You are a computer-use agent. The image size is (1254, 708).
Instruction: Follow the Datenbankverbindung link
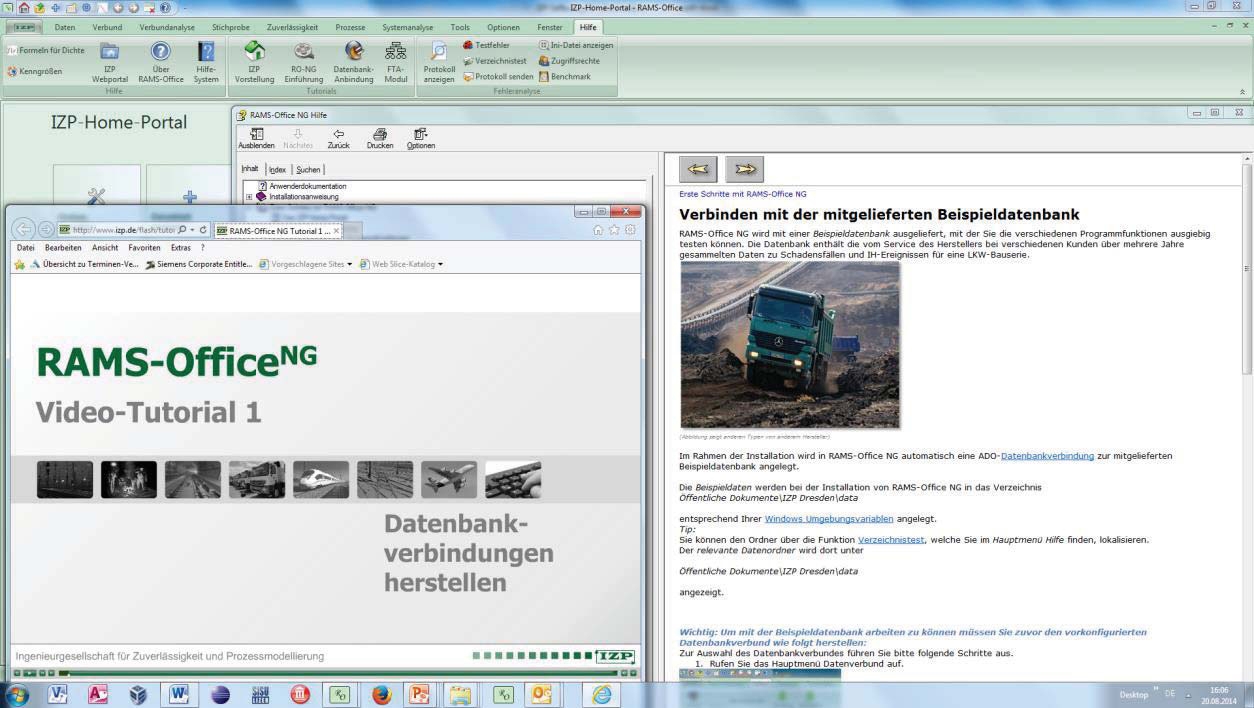(1047, 456)
